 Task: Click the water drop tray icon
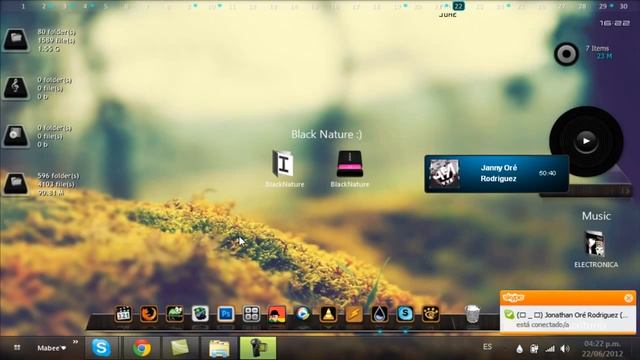(x=519, y=349)
